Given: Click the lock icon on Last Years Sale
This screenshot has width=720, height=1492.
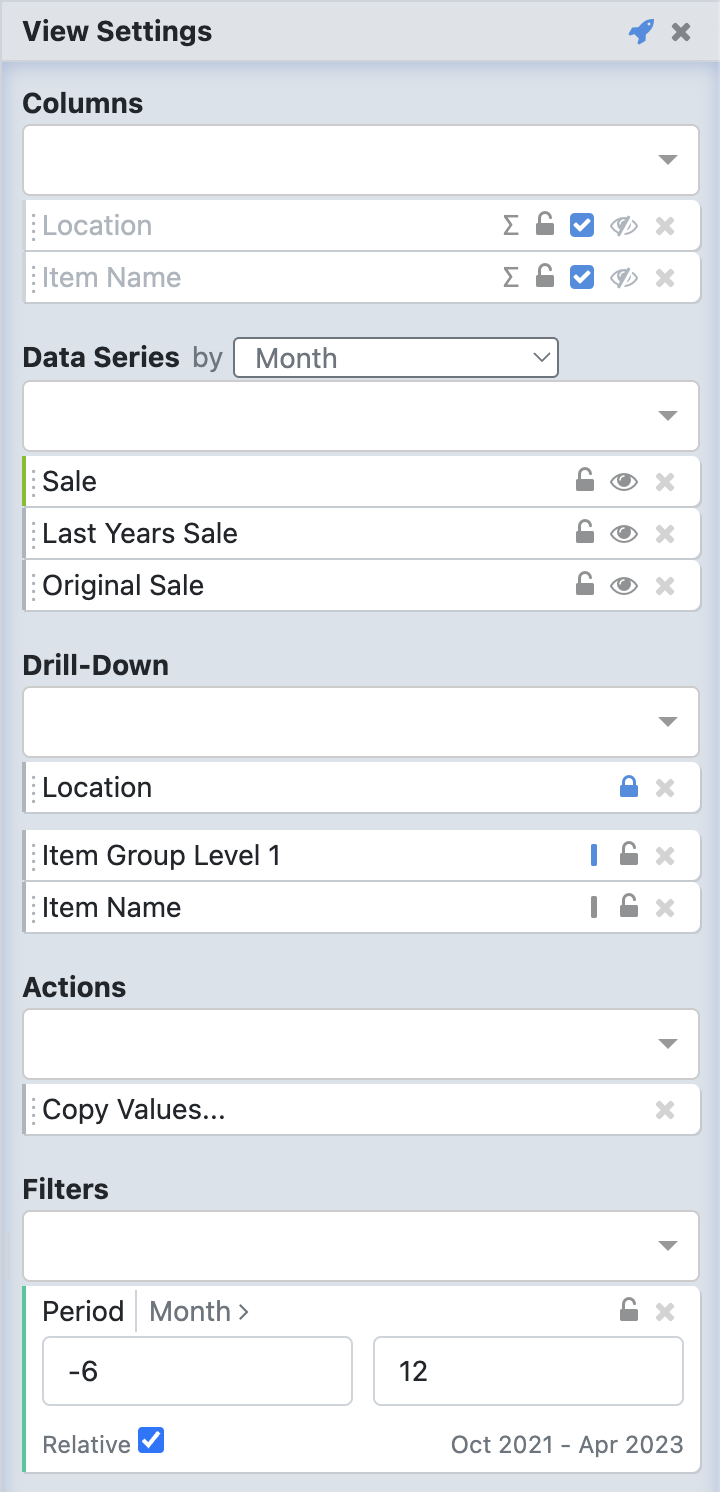Looking at the screenshot, I should tap(585, 534).
